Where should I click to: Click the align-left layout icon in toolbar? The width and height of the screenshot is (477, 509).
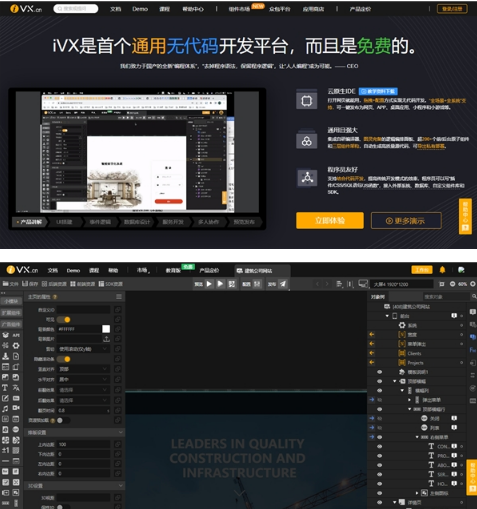[339, 284]
